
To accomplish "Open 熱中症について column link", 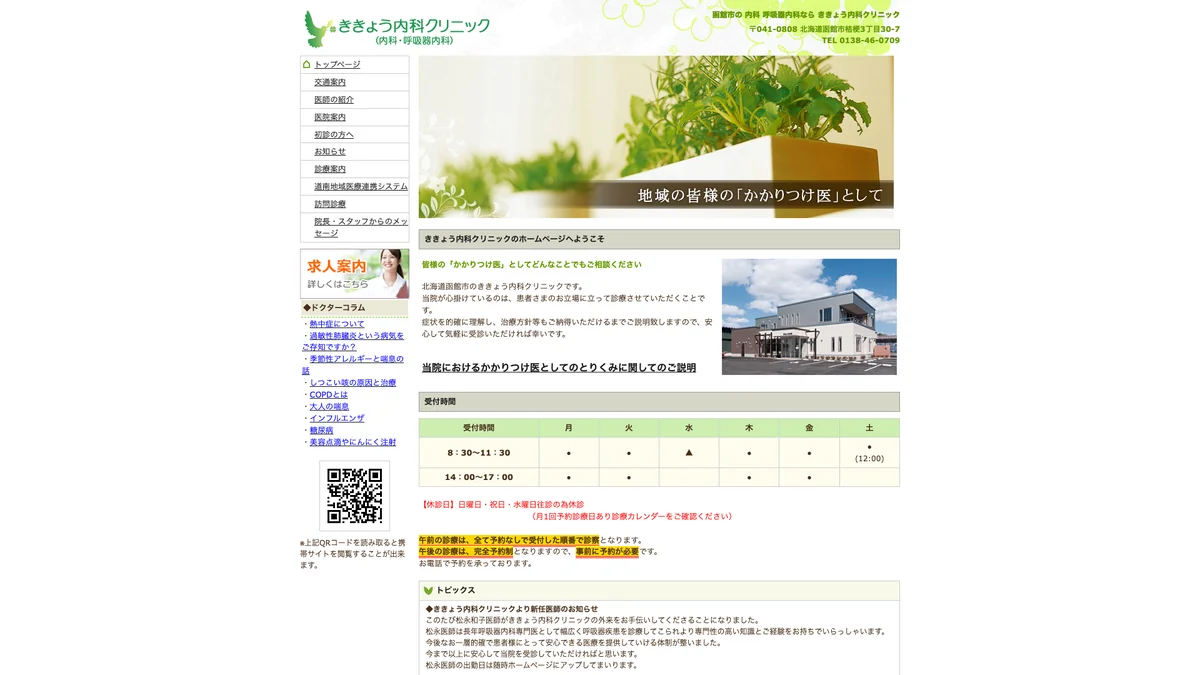I will pos(337,324).
